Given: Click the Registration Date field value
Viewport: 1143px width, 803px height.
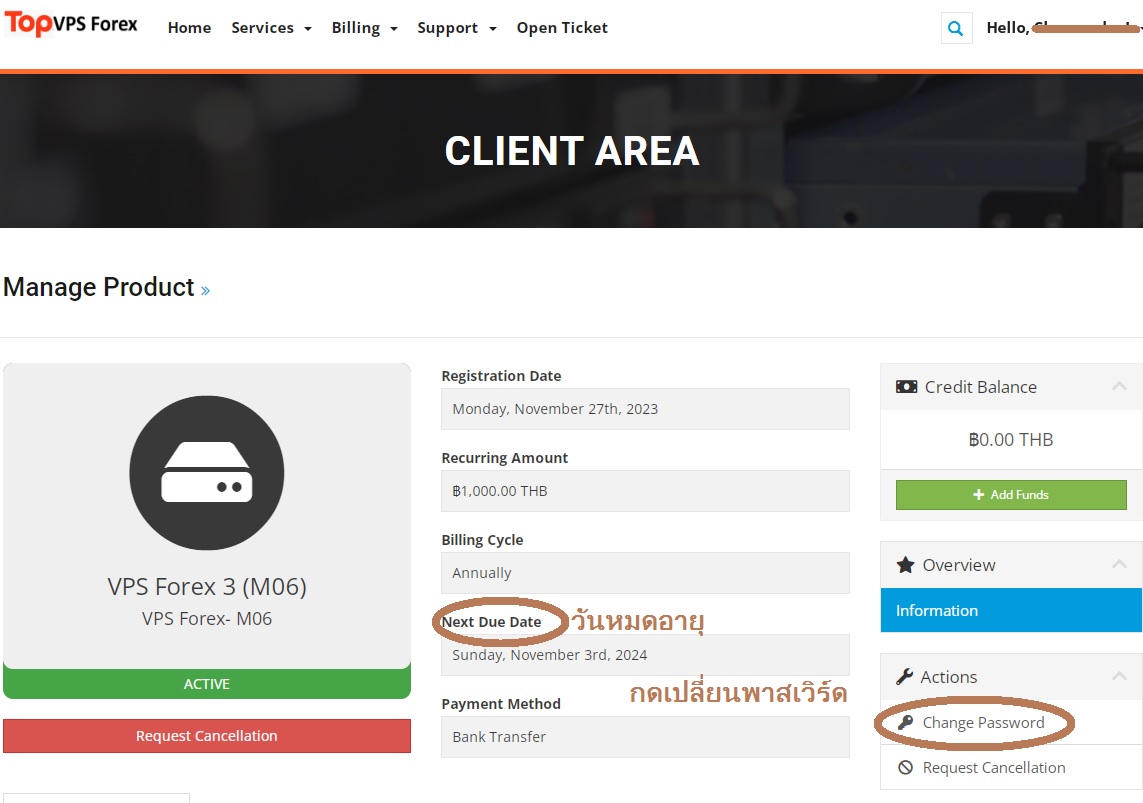Looking at the screenshot, I should (645, 409).
